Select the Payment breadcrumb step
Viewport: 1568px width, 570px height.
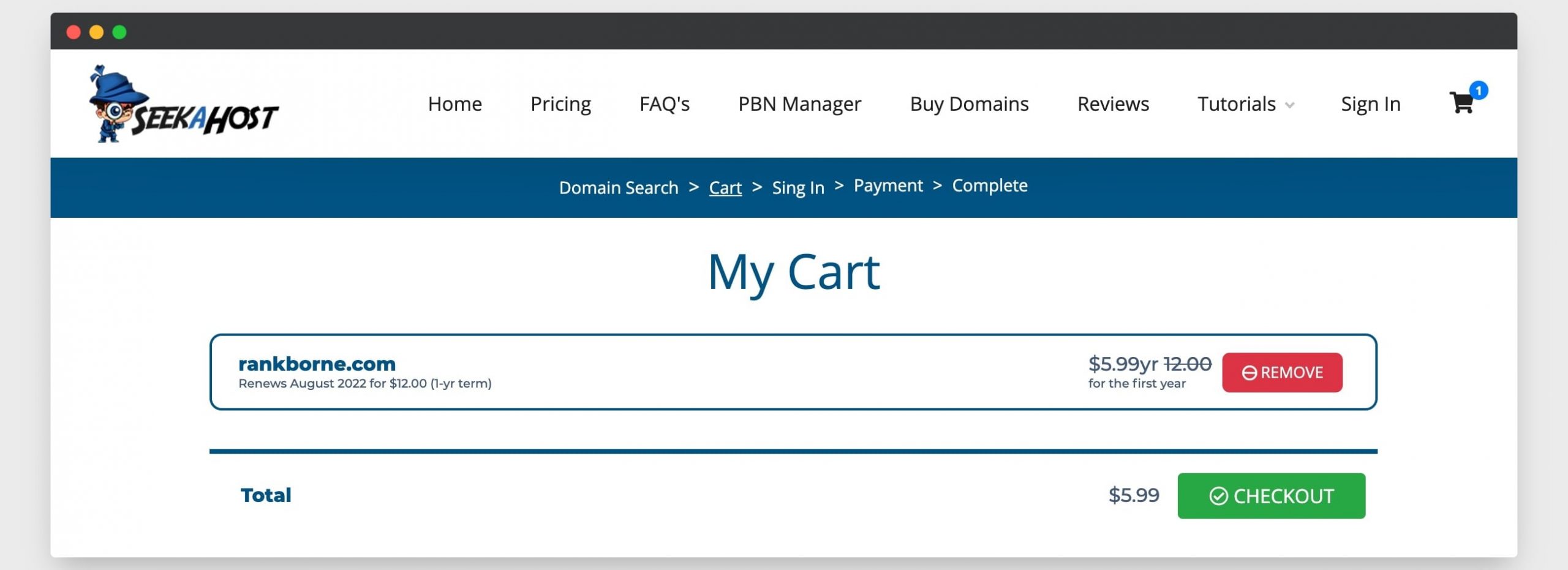[x=888, y=186]
